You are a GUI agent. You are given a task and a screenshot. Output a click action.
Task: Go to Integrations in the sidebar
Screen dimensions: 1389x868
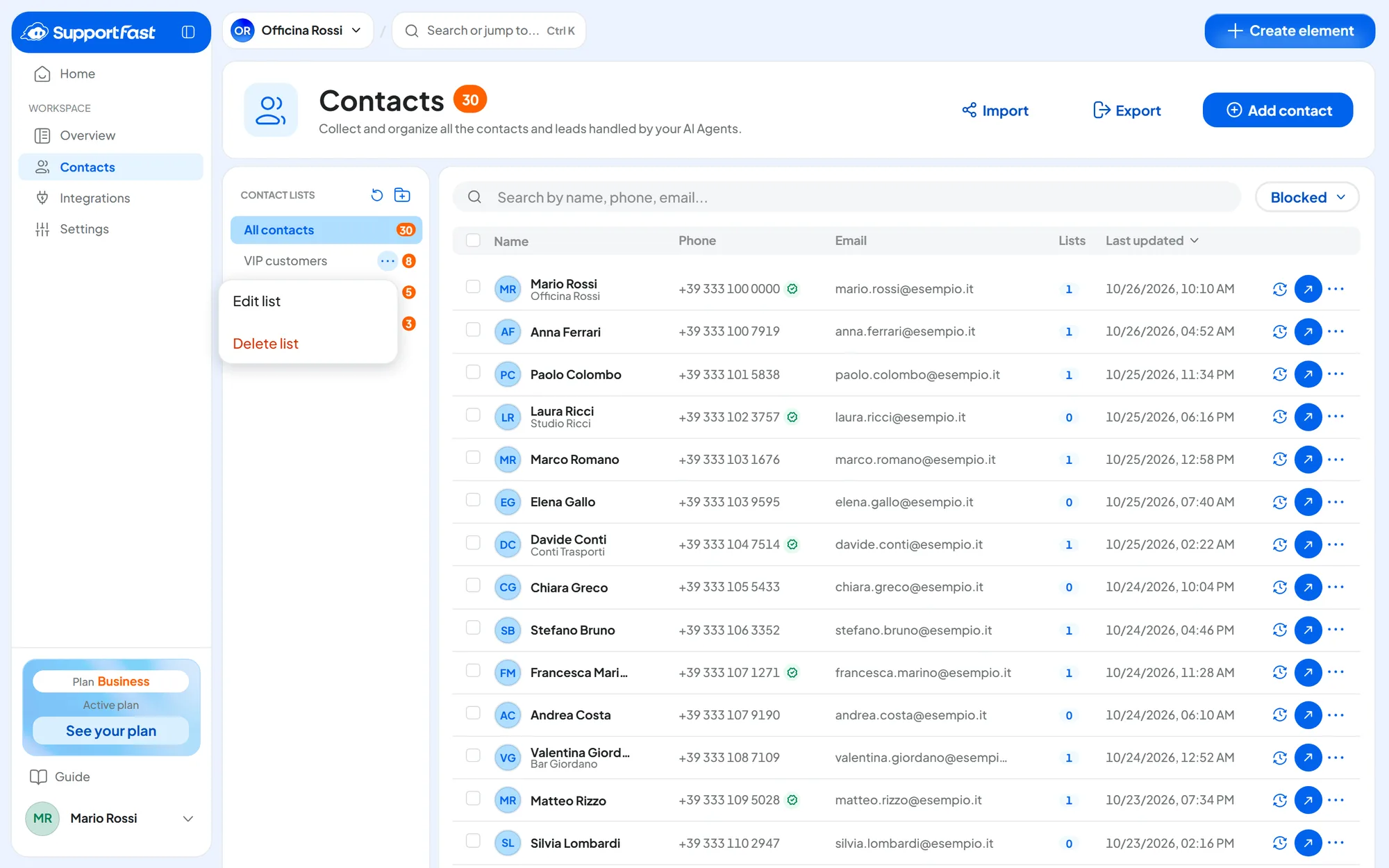click(111, 199)
